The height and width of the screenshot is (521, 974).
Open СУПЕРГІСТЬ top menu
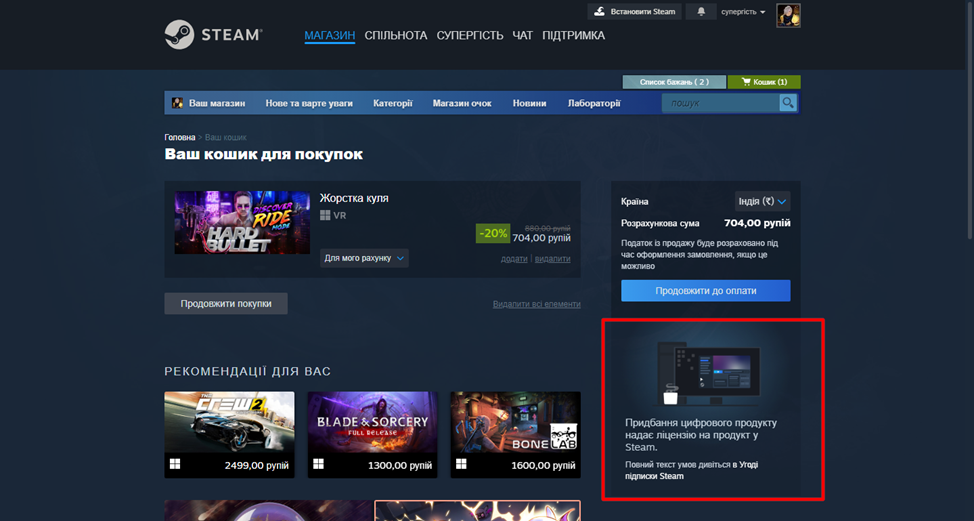tap(470, 35)
